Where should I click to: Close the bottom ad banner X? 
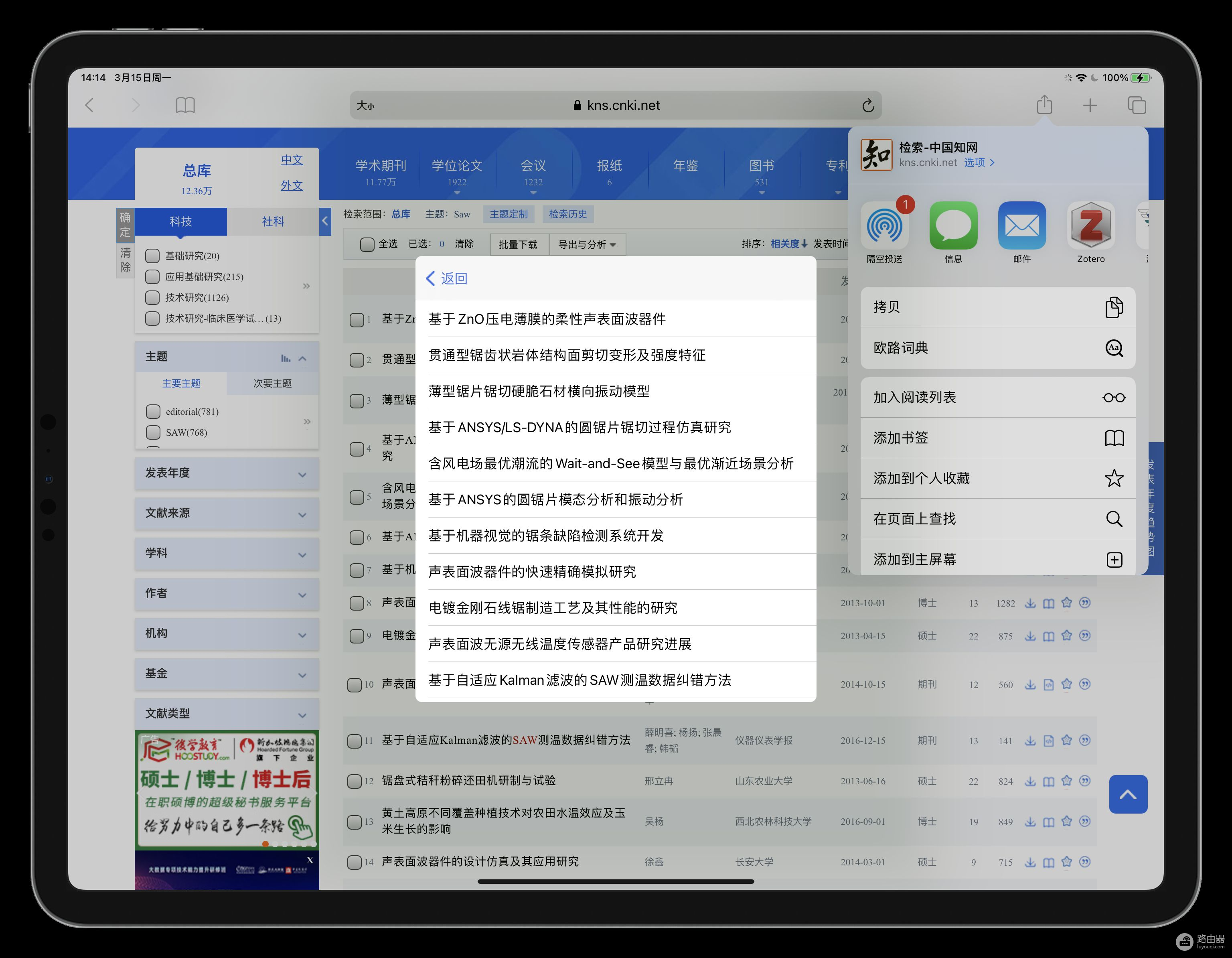click(x=310, y=860)
